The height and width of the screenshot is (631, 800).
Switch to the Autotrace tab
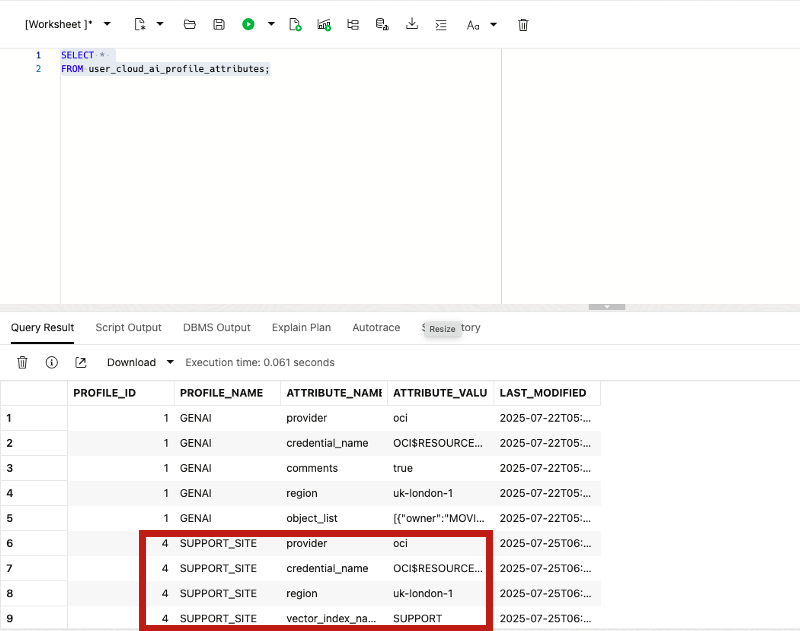[x=376, y=327]
